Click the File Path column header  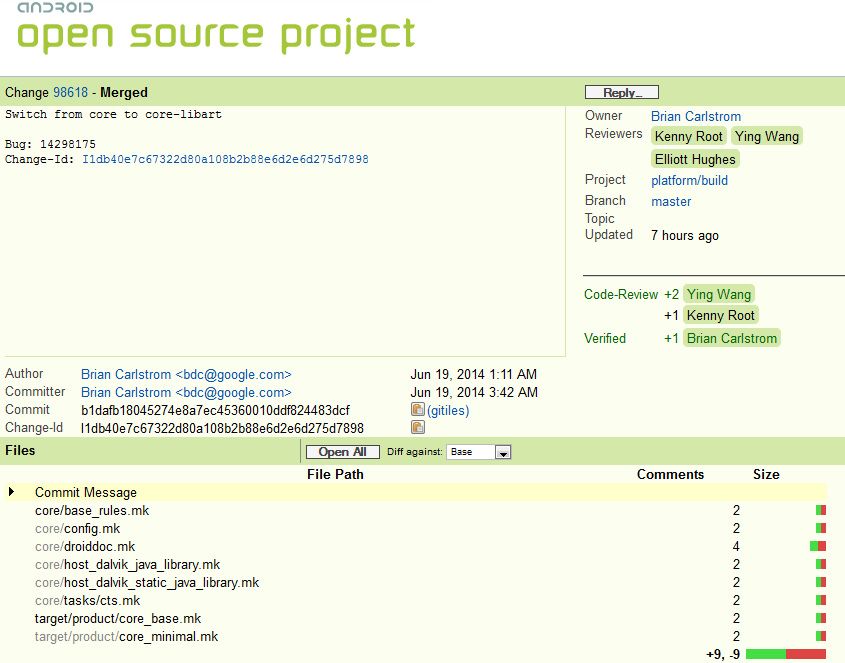(335, 474)
